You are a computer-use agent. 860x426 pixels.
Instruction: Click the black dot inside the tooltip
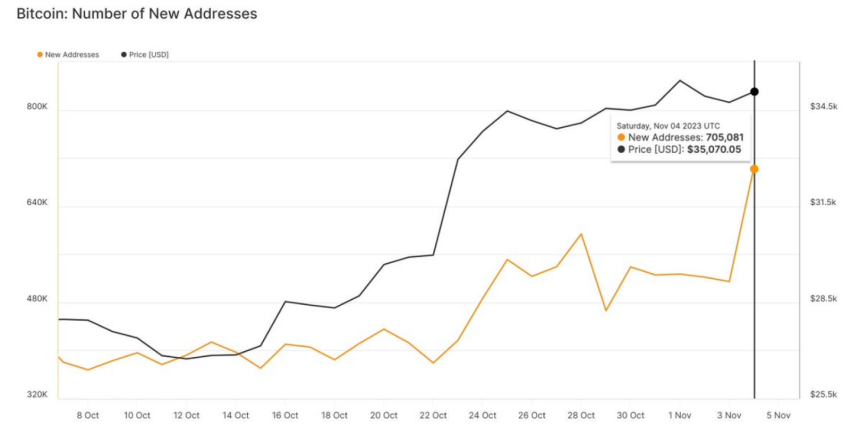(621, 149)
